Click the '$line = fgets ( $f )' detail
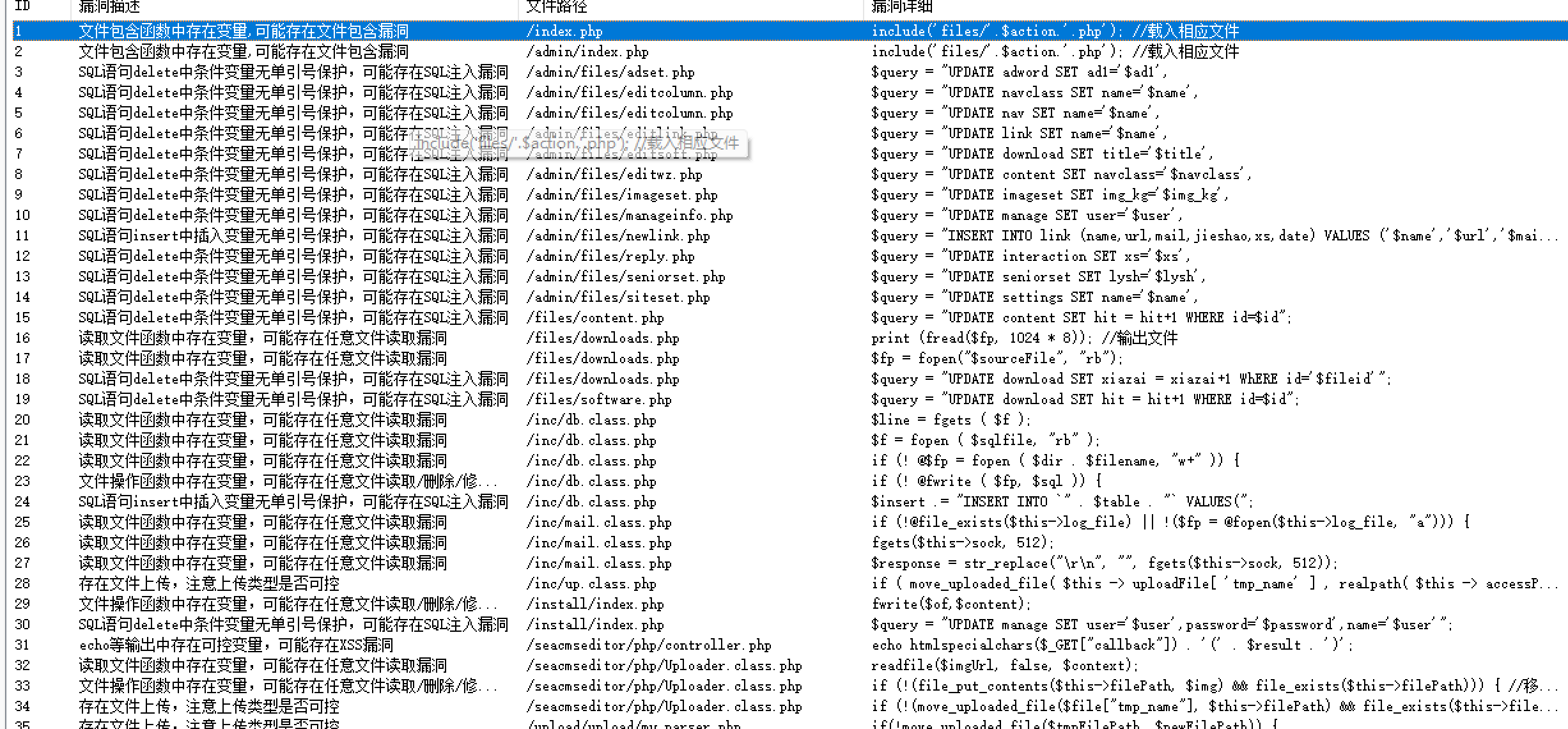Image resolution: width=1568 pixels, height=729 pixels. [x=951, y=419]
